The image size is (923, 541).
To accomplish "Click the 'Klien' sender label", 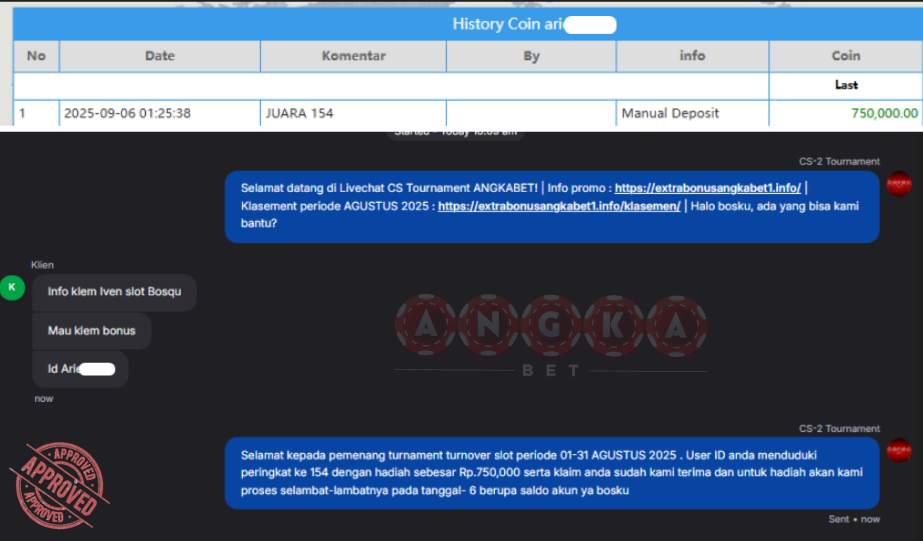I will coord(42,265).
